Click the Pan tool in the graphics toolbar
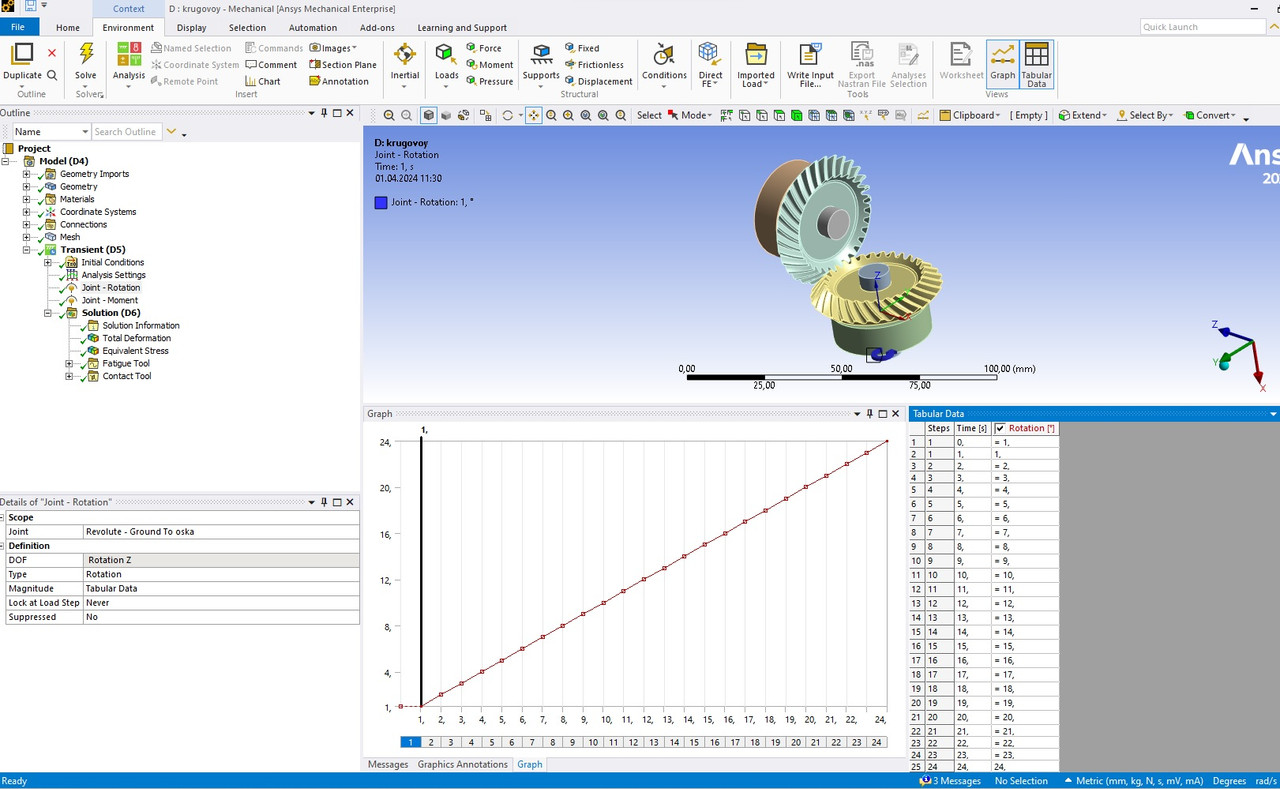1280x789 pixels. 533,115
